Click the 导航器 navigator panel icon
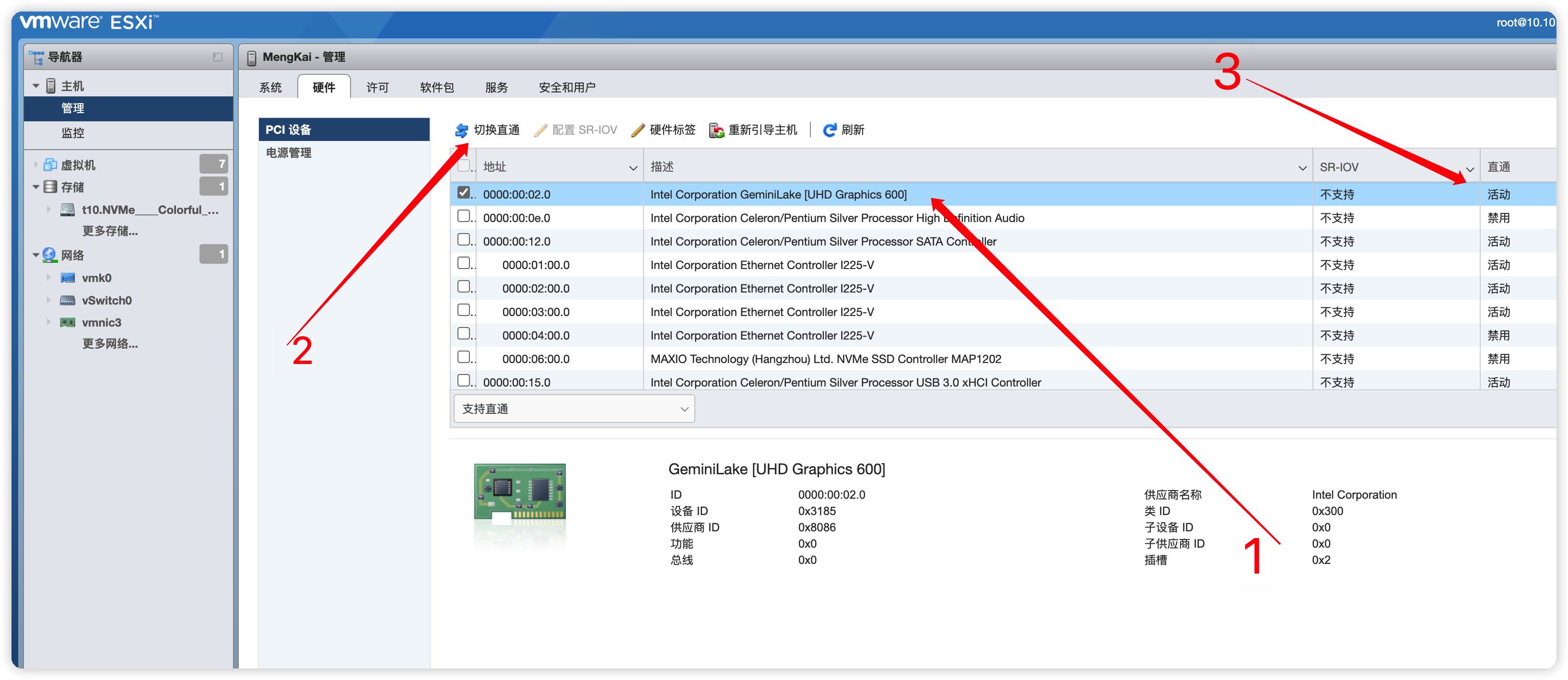The image size is (1568, 680). click(x=36, y=57)
